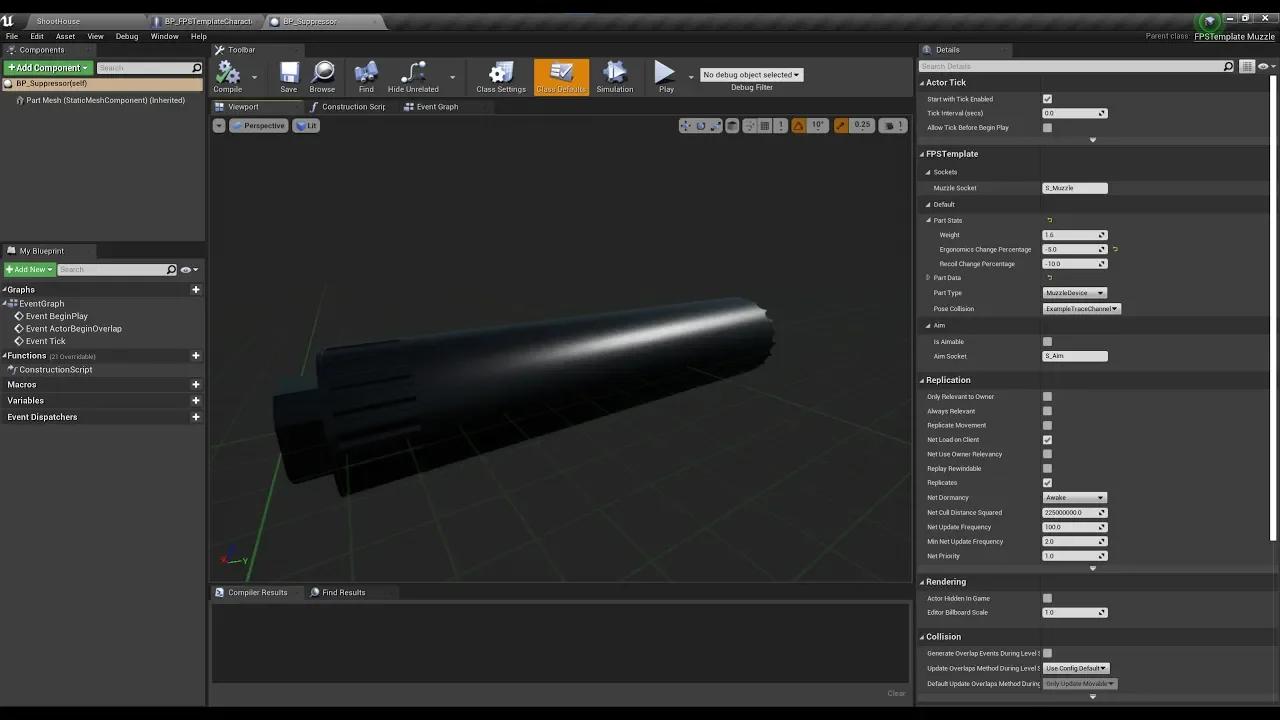Open the Part Type dropdown showing MuzzleDevice
This screenshot has height=720, width=1280.
(1073, 292)
